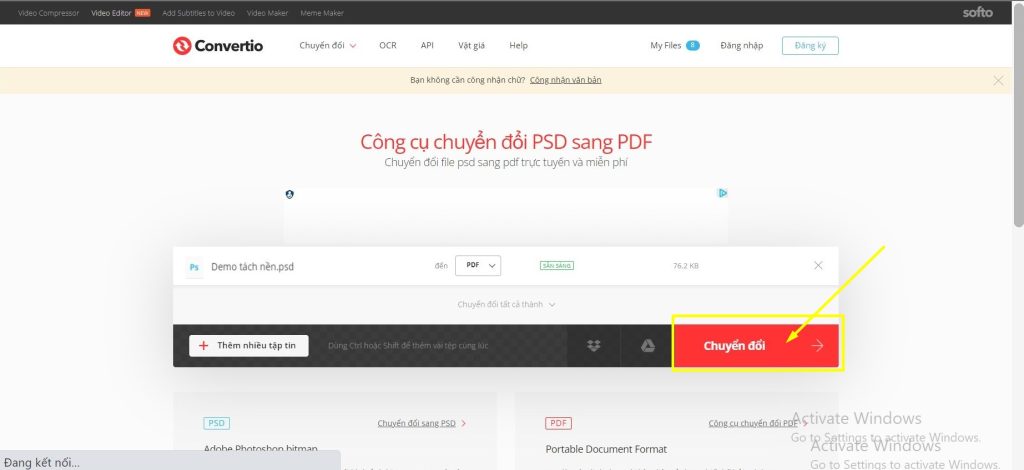
Task: Click the Ps file type icon
Action: point(194,266)
